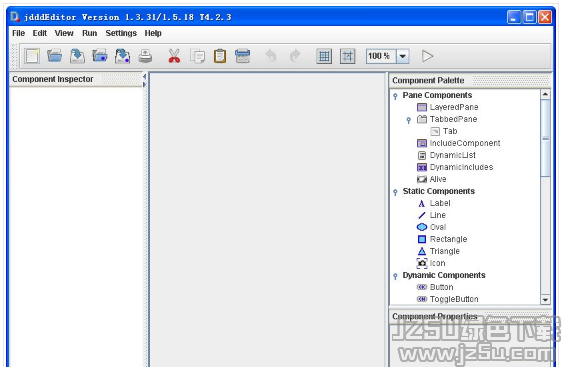Select the DynamicList component icon

422,155
